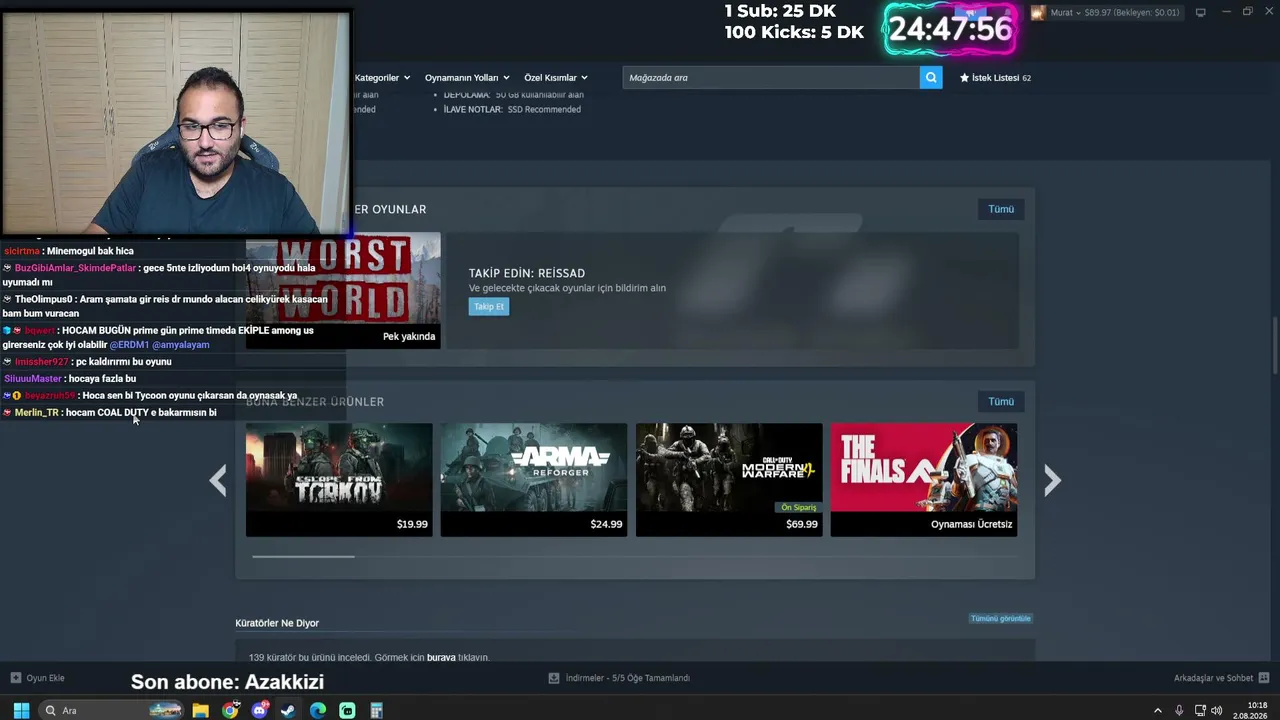
Task: Click Murat's profile avatar picture
Action: (1038, 13)
